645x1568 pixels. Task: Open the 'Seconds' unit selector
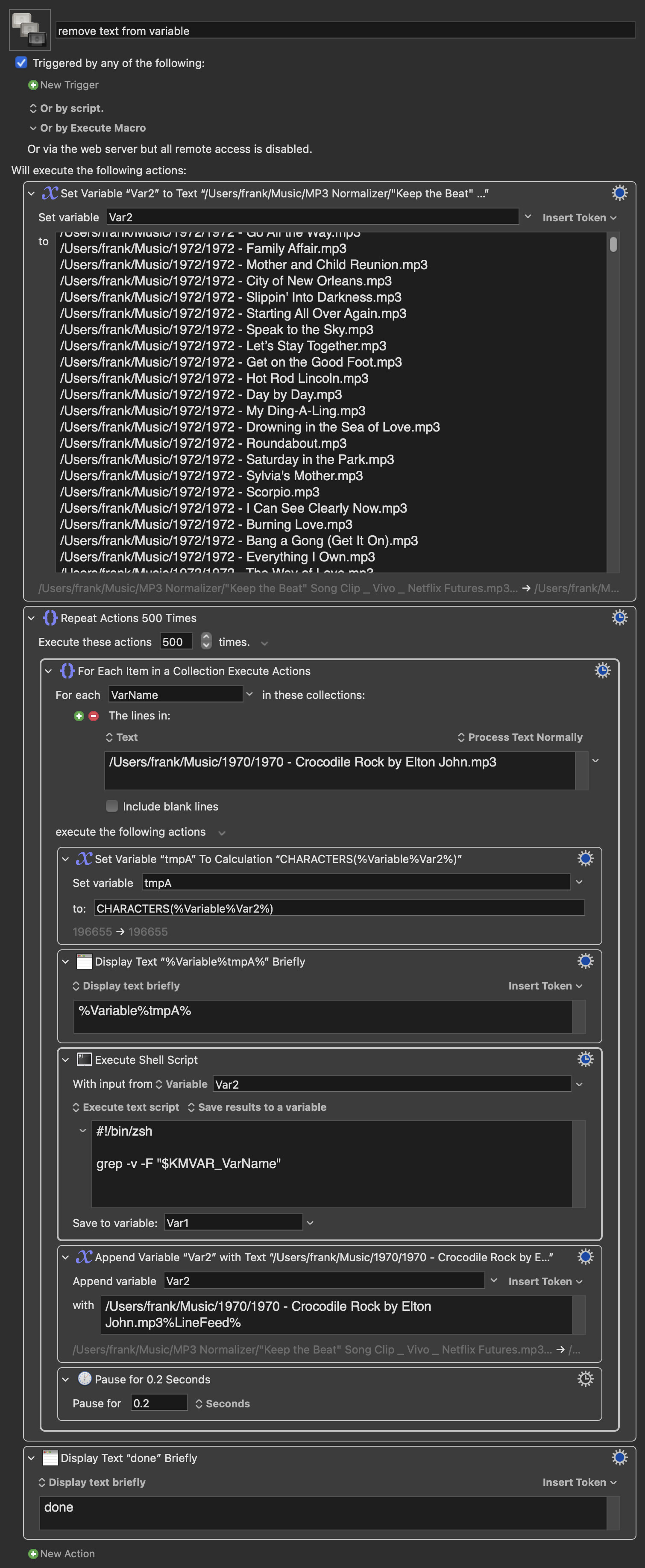coord(222,1404)
